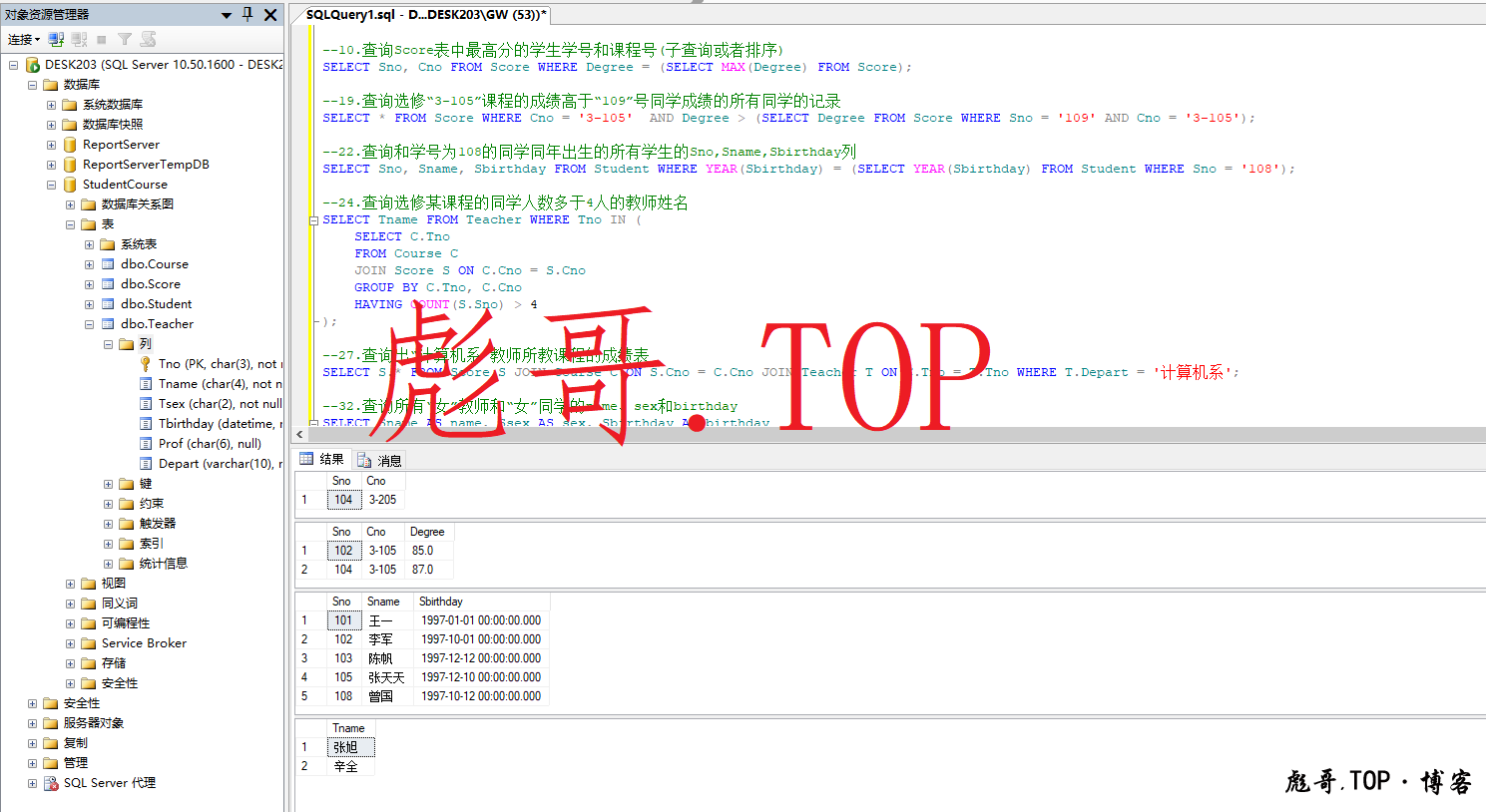The width and height of the screenshot is (1486, 812).
Task: Click the connect Object Explorer icon
Action: pyautogui.click(x=56, y=39)
